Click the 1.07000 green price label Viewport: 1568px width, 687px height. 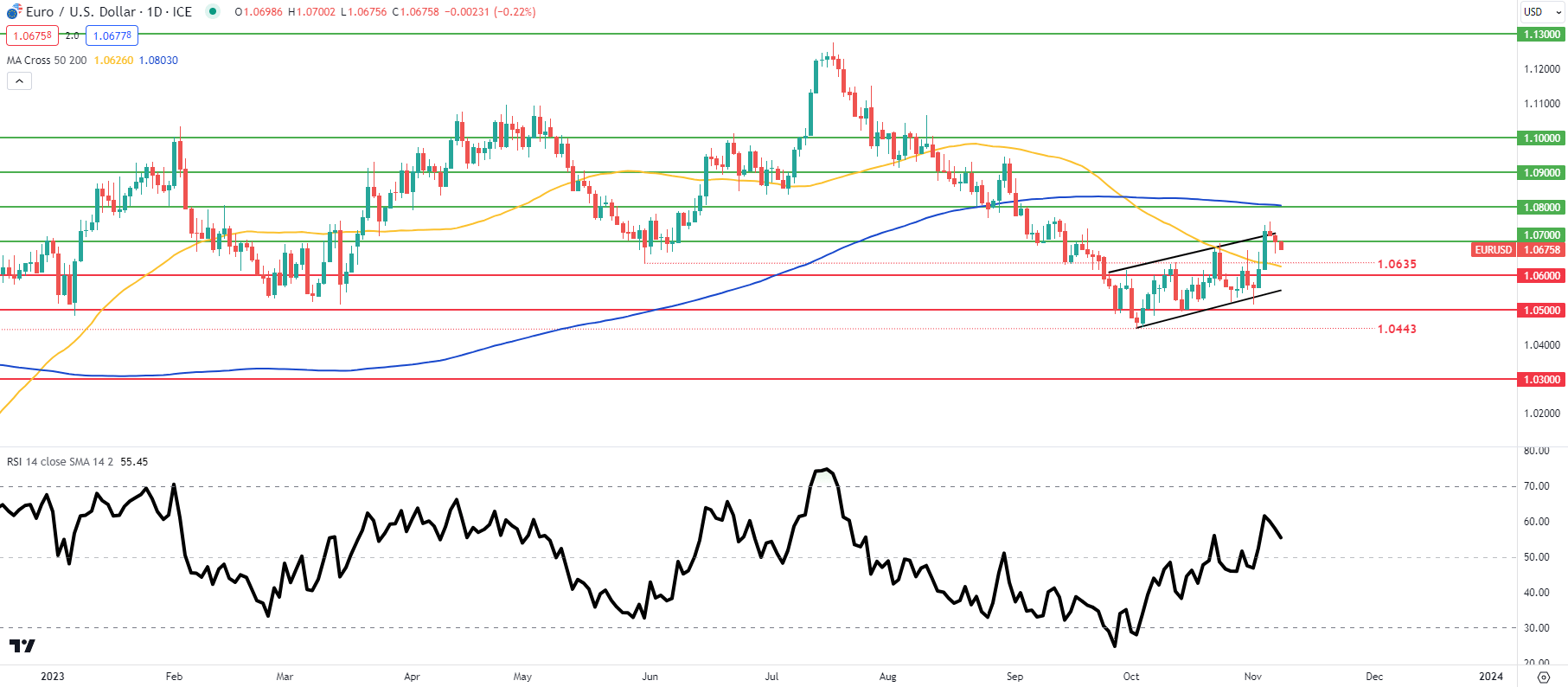tap(1541, 234)
